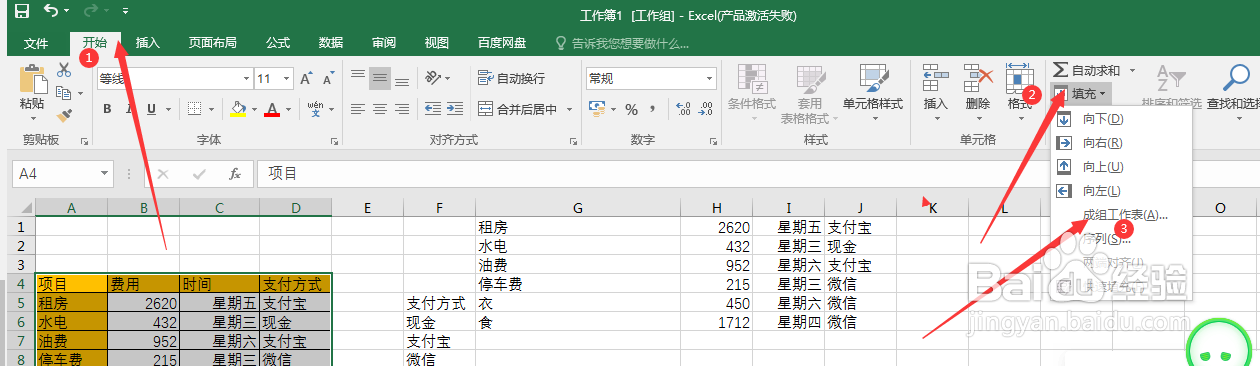Image resolution: width=1260 pixels, height=366 pixels.
Task: Expand the font color dropdown arrow
Action: point(288,109)
